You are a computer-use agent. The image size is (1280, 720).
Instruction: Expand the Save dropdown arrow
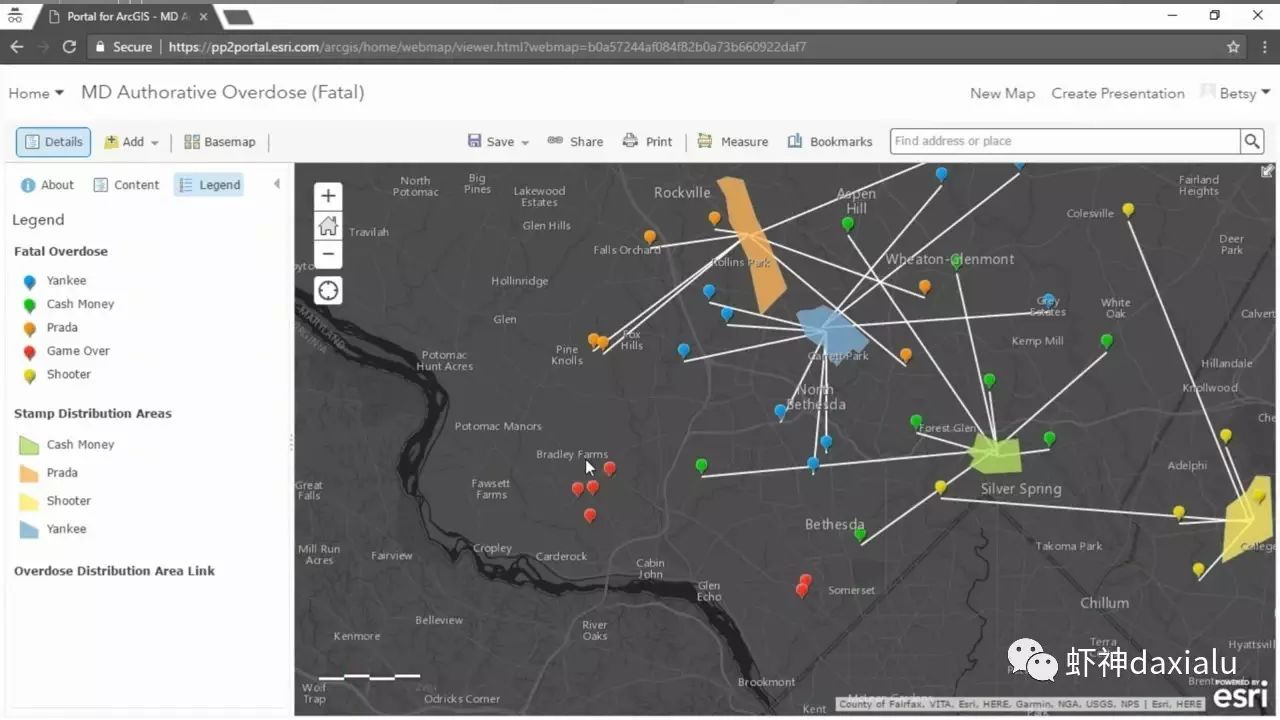click(x=525, y=143)
